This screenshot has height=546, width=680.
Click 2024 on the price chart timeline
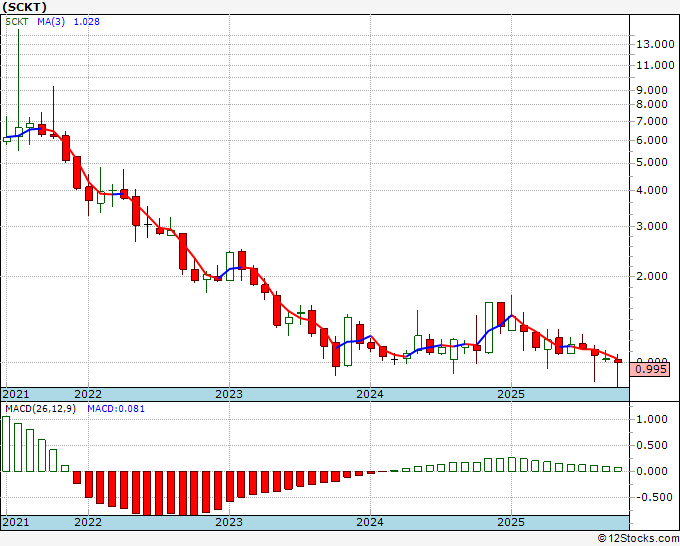click(x=370, y=394)
